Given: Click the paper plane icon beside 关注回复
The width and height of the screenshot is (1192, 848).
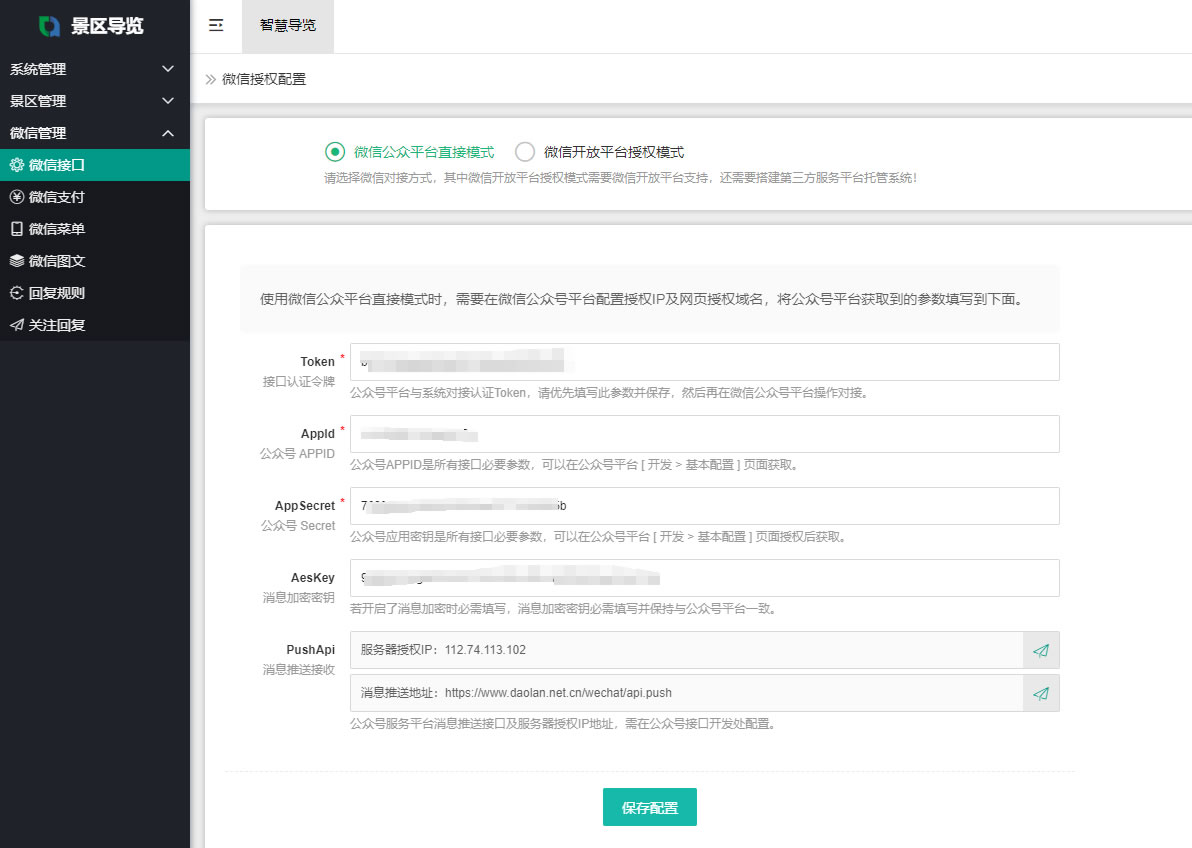Looking at the screenshot, I should coord(16,325).
